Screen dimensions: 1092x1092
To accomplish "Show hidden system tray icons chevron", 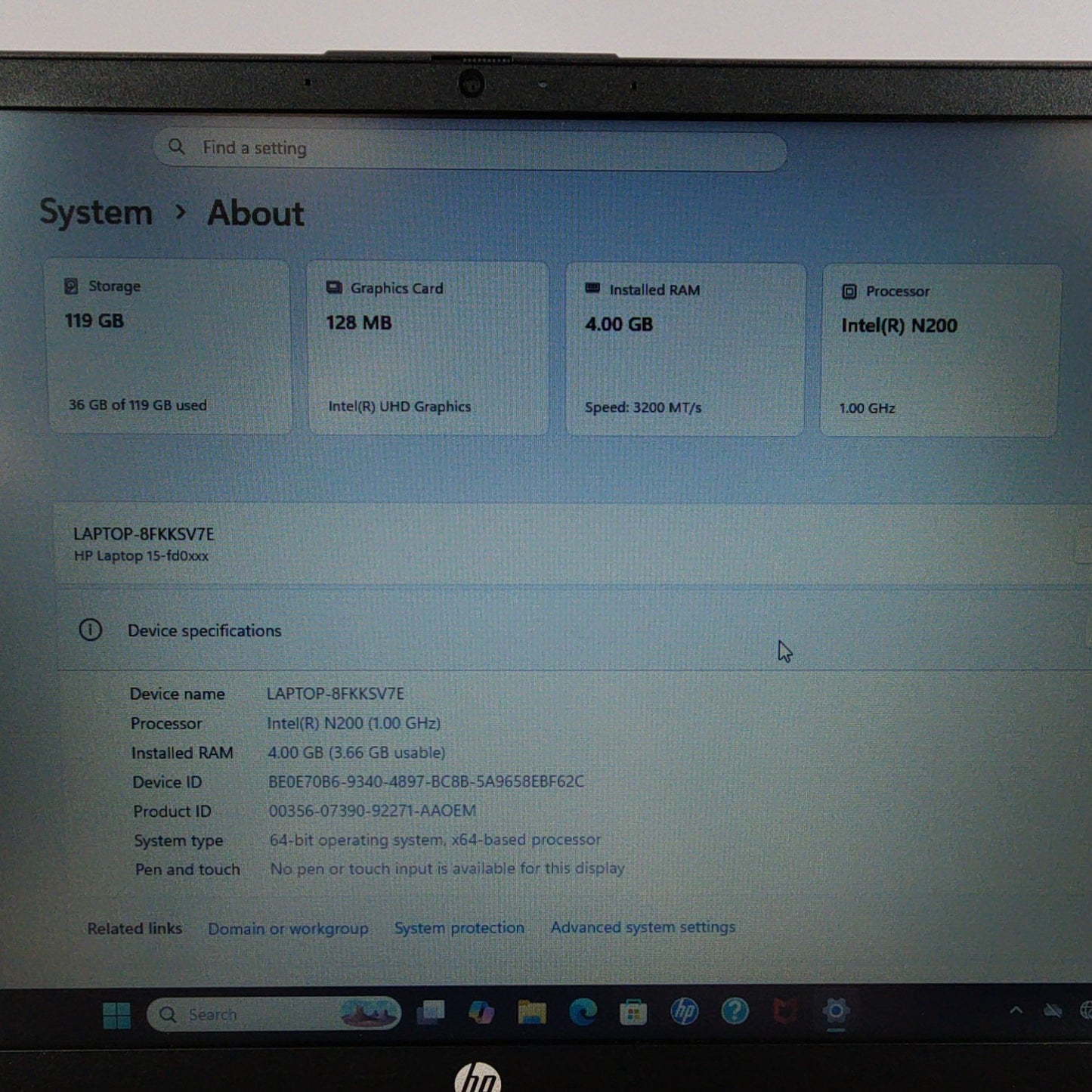I will 1016,1010.
